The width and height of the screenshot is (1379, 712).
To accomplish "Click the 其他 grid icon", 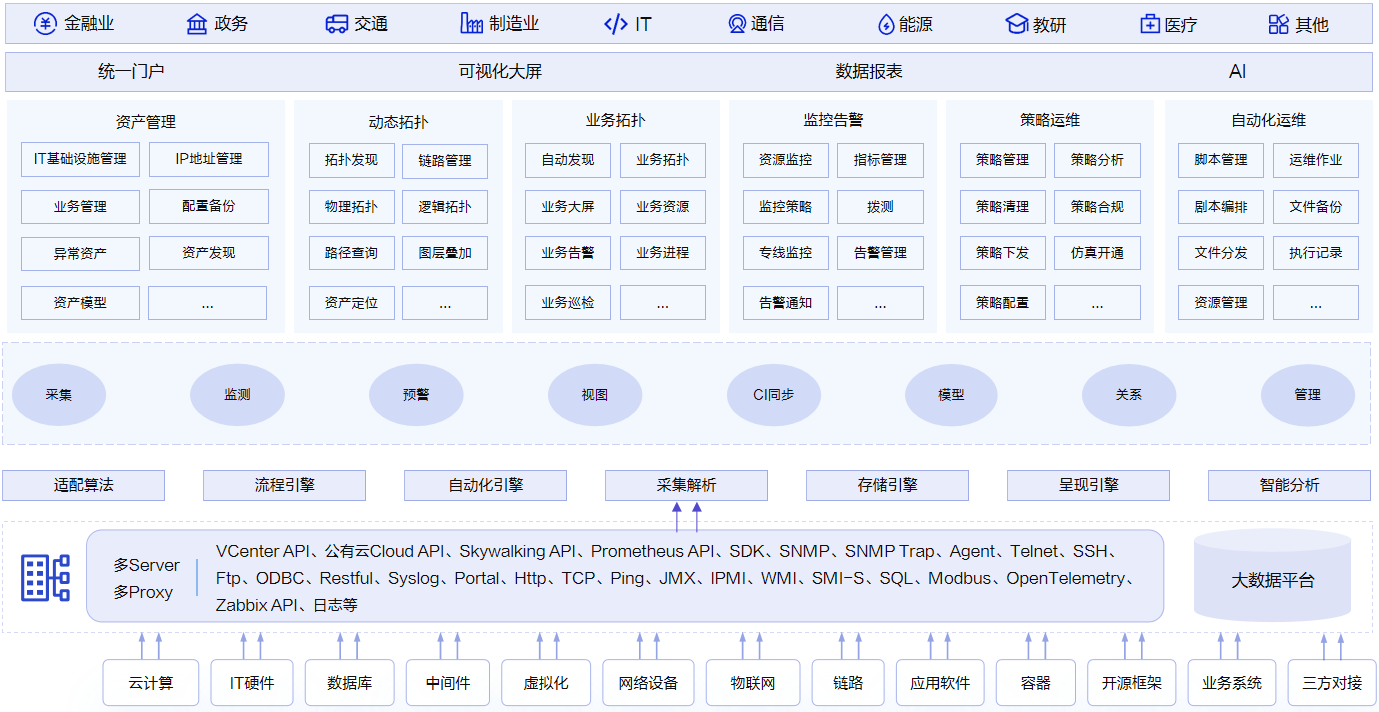I will pyautogui.click(x=1278, y=24).
